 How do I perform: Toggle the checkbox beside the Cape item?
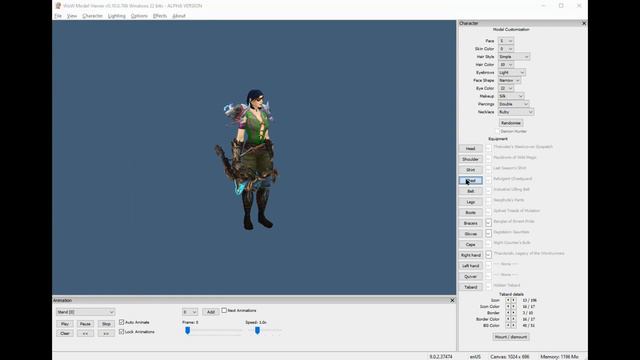pos(489,244)
